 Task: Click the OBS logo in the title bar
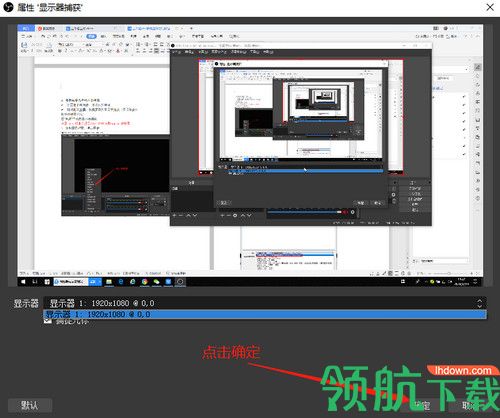pyautogui.click(x=8, y=7)
